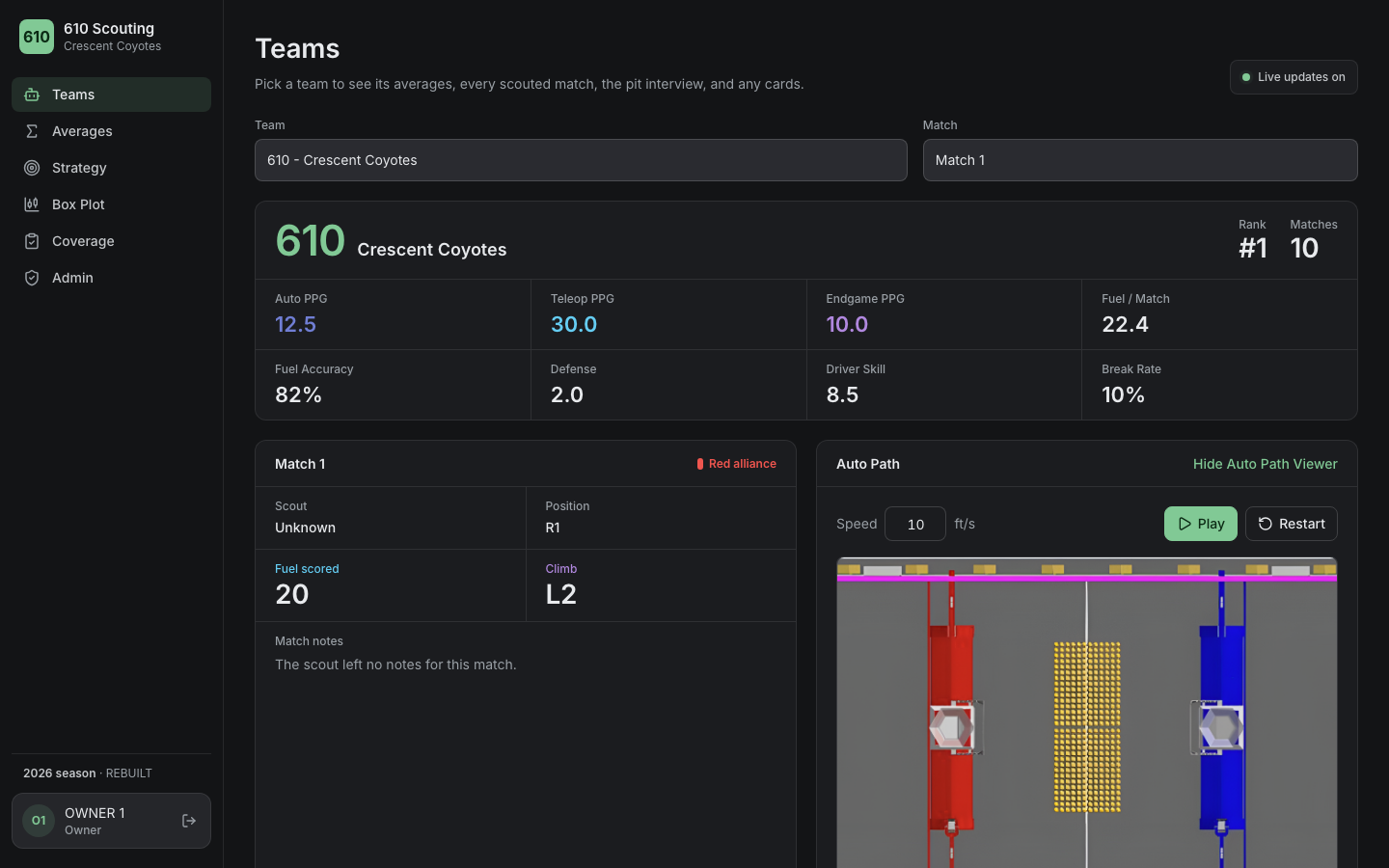
Task: Click the red alliance marker icon
Action: 700,464
